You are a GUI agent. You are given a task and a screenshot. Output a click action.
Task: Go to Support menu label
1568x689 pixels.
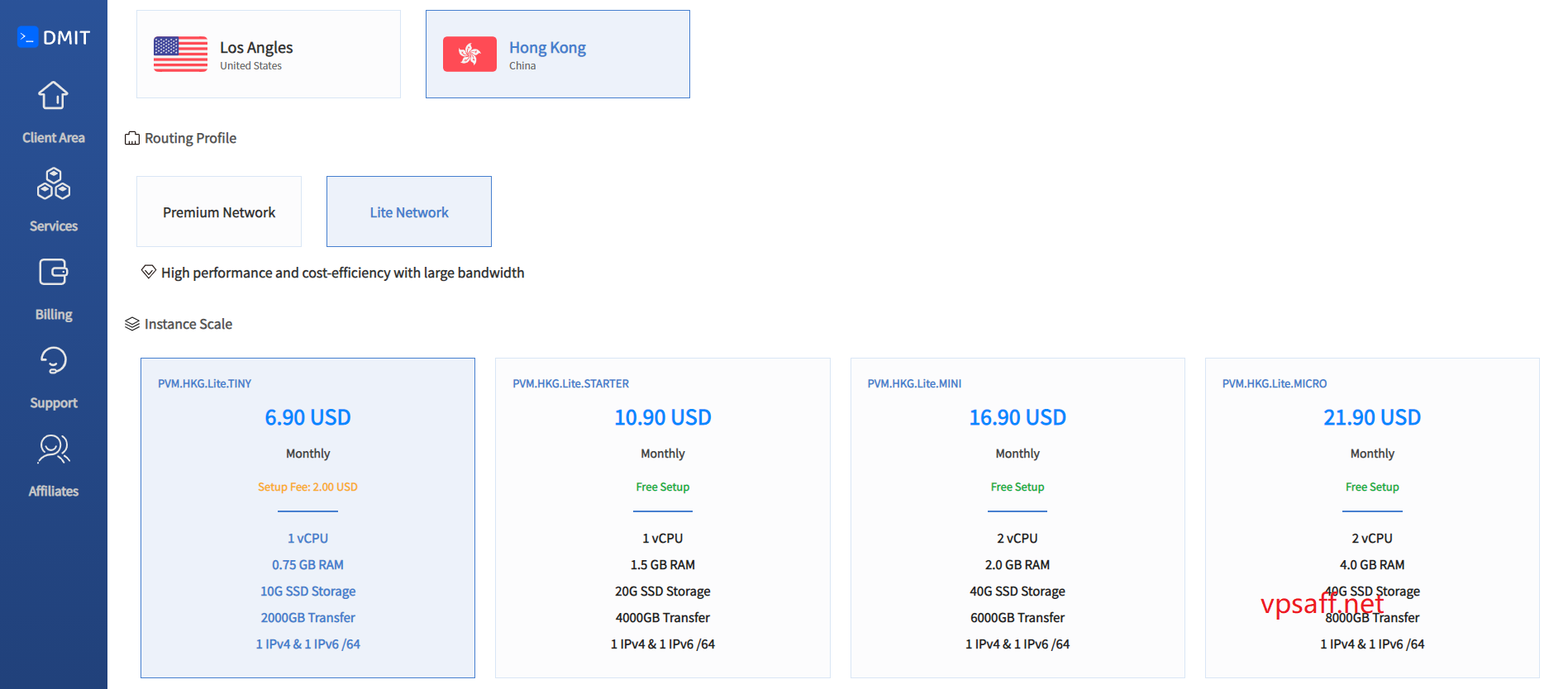pyautogui.click(x=54, y=403)
